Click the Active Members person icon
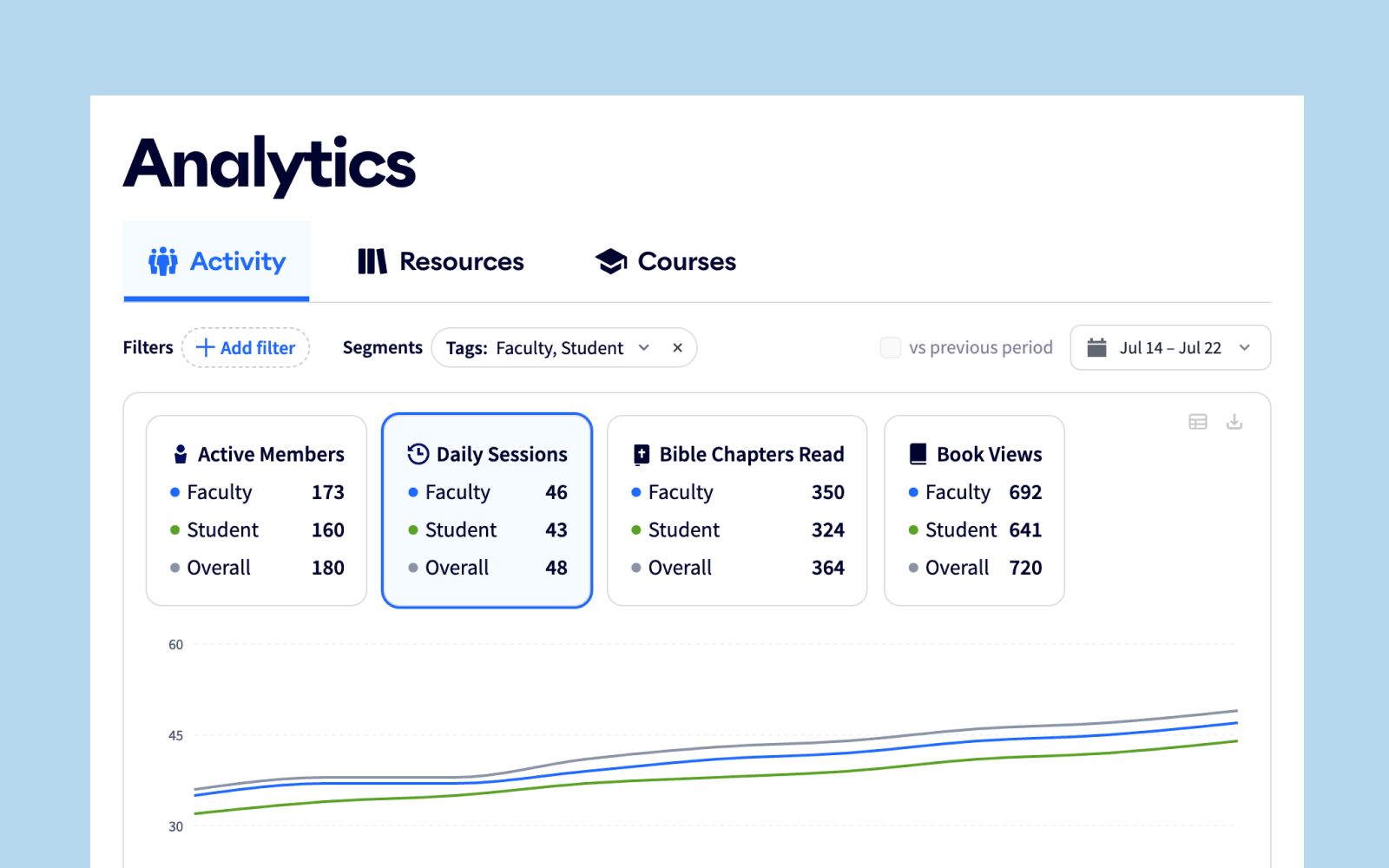This screenshot has height=868, width=1389. point(181,454)
